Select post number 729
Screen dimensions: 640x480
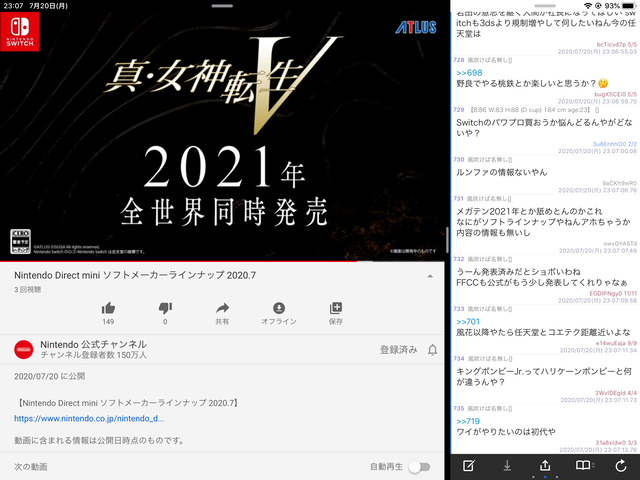click(x=459, y=110)
